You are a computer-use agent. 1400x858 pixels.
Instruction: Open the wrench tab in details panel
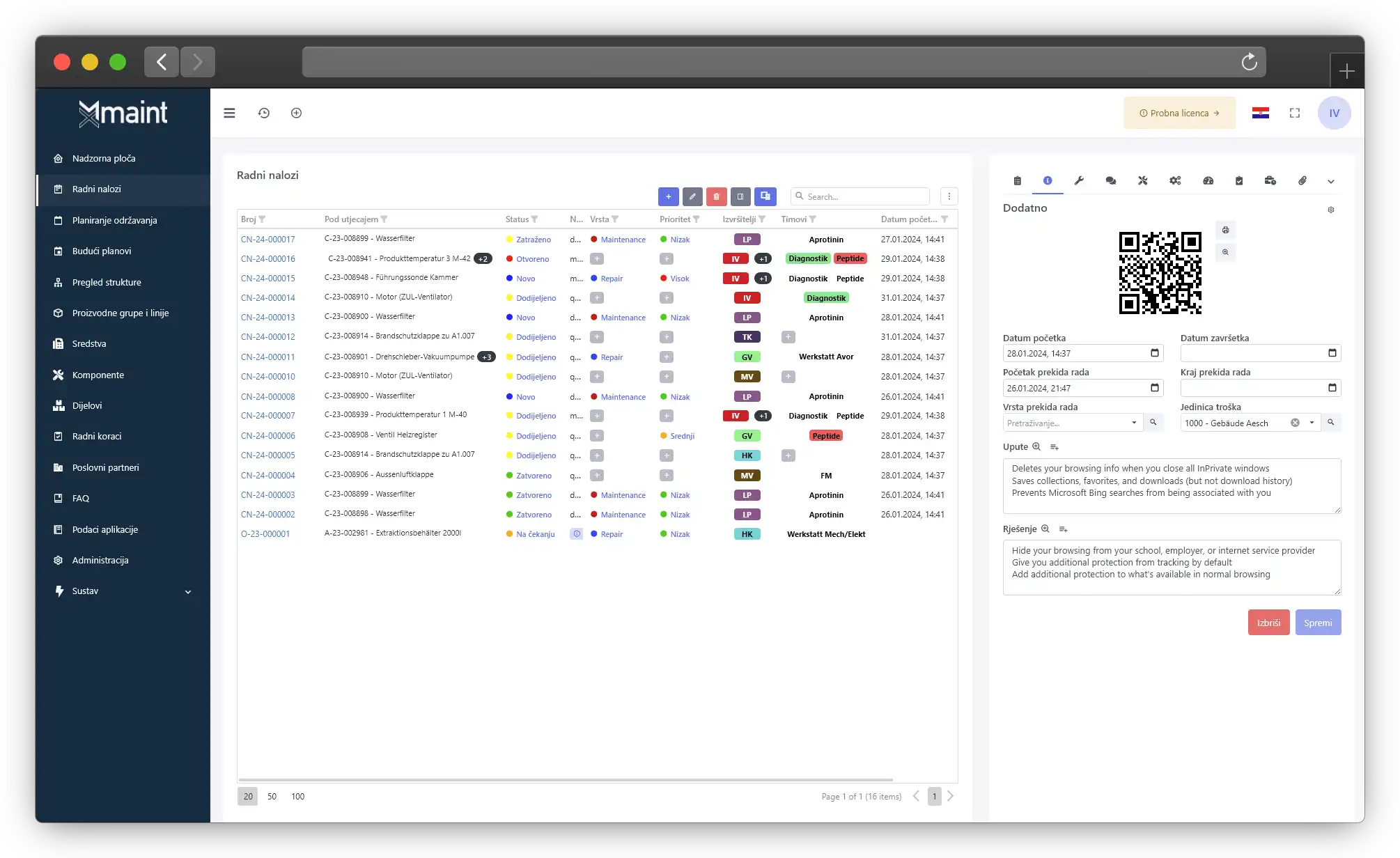(x=1079, y=180)
